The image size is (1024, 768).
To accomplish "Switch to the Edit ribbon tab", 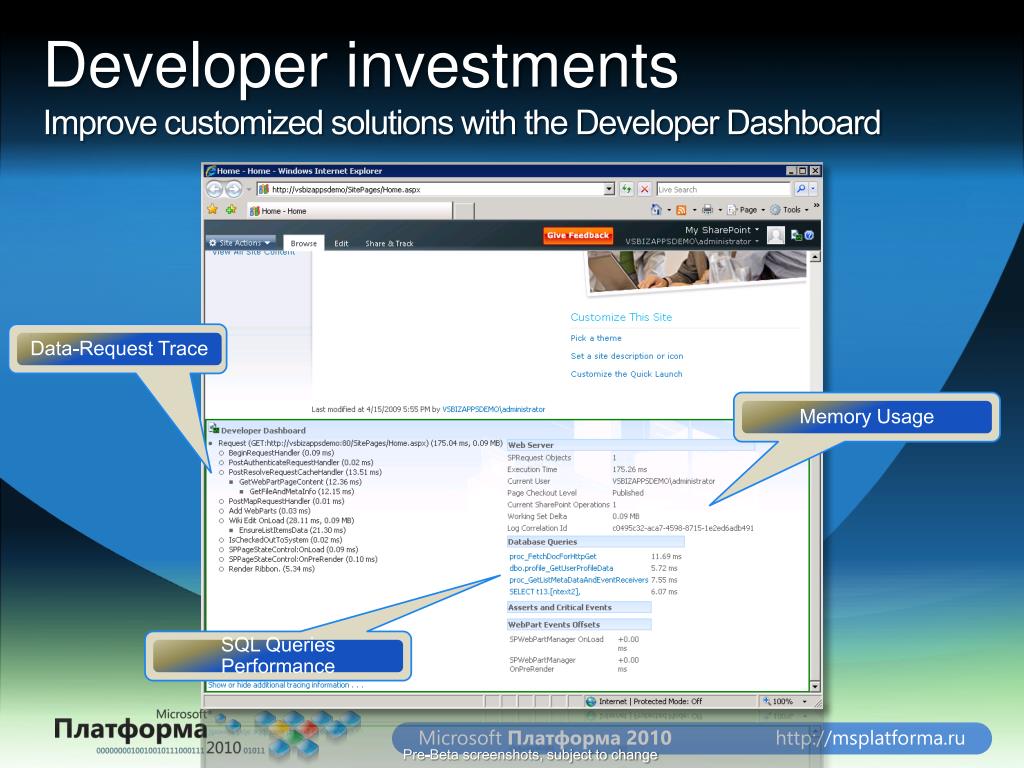I will point(342,244).
